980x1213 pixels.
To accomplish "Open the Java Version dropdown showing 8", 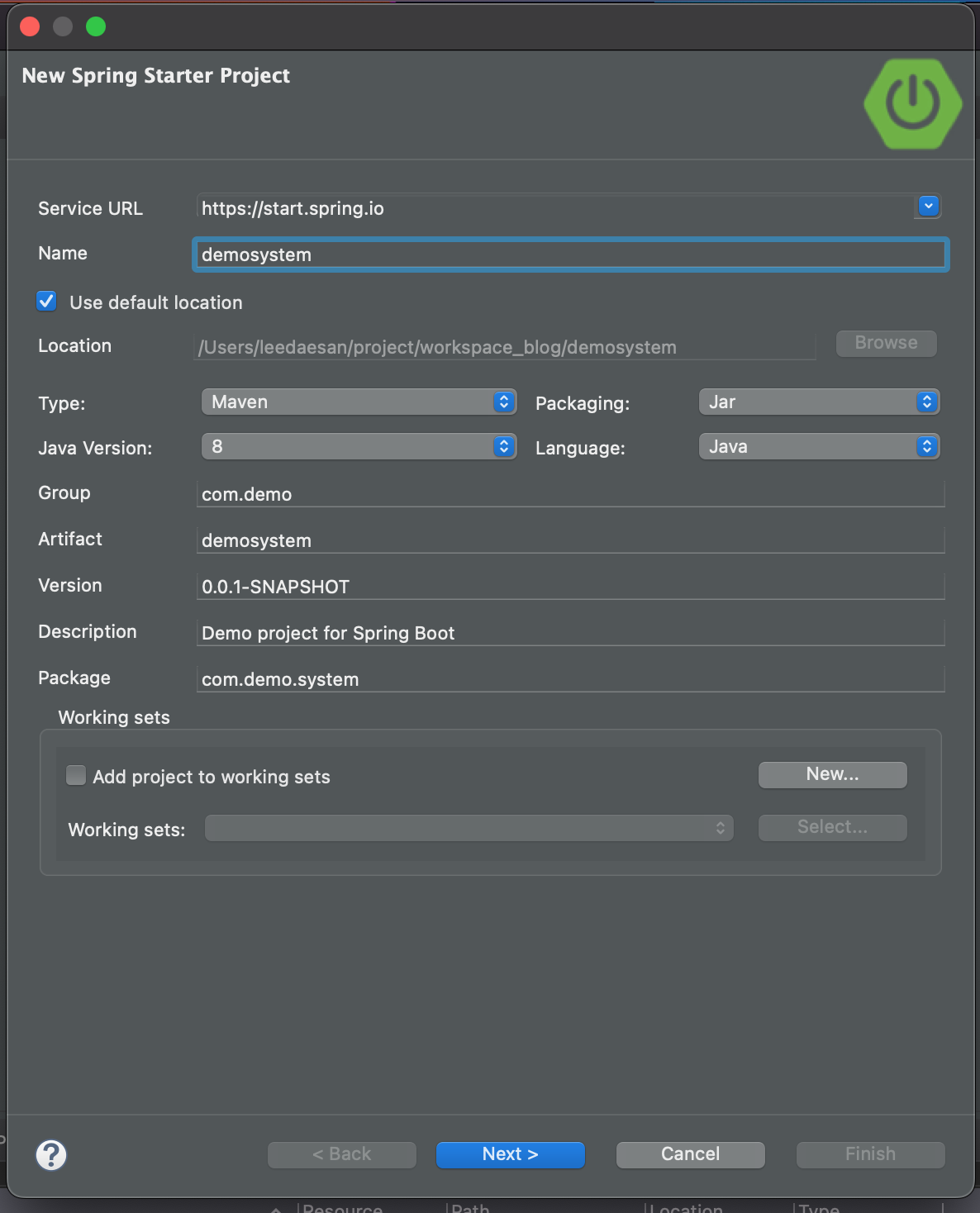I will tap(359, 446).
